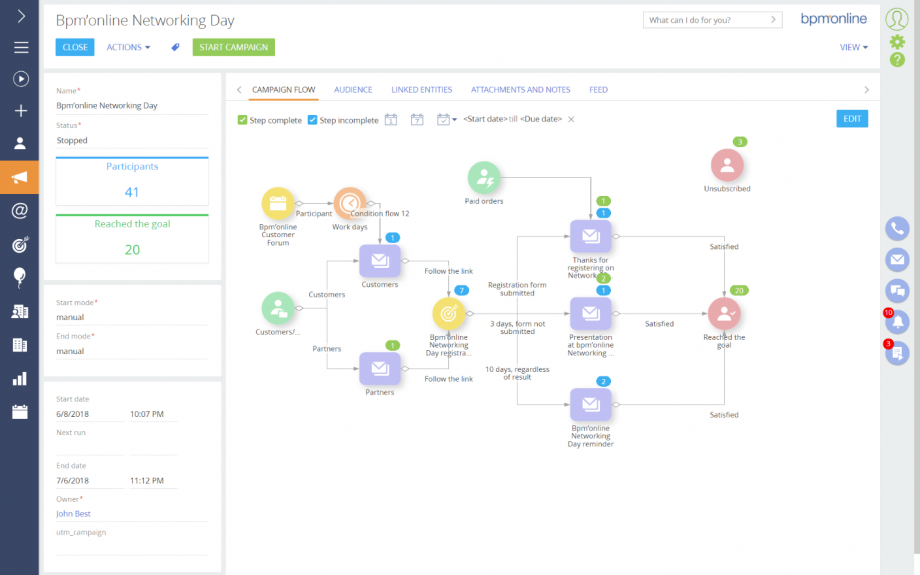Open the ACTIONS dropdown
Viewport: 920px width, 575px height.
click(128, 47)
